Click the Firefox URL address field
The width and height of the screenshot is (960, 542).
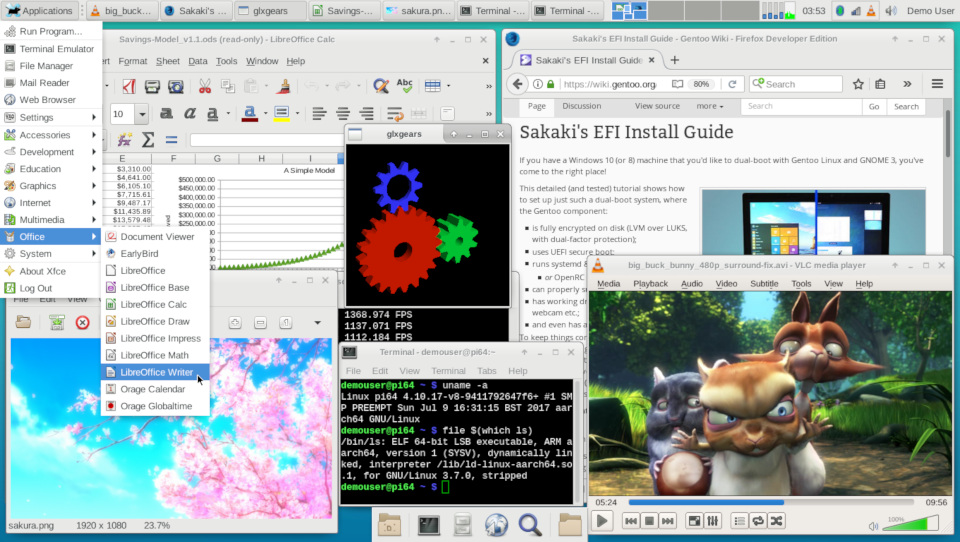609,84
